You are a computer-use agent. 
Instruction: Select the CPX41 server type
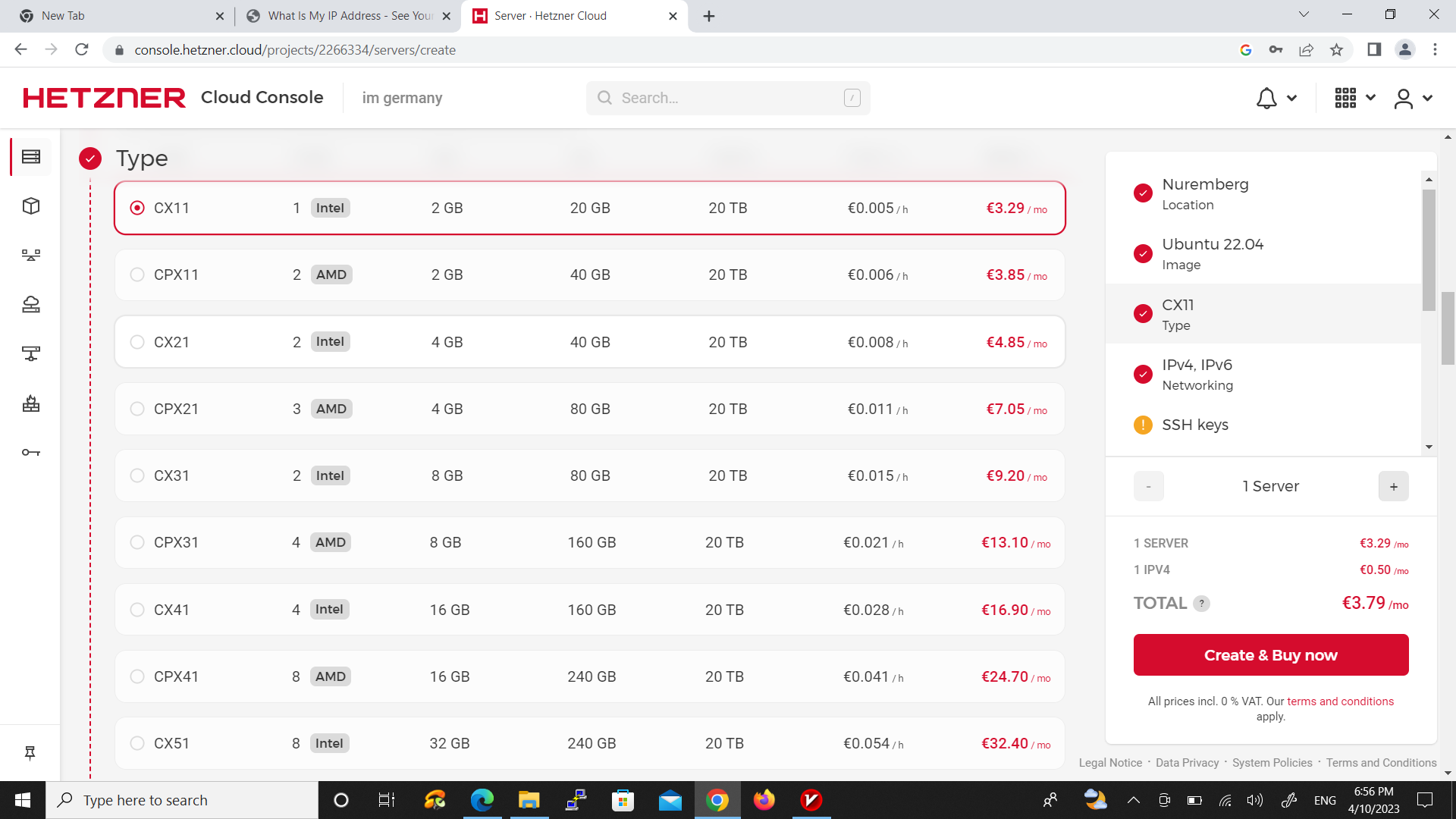point(590,676)
